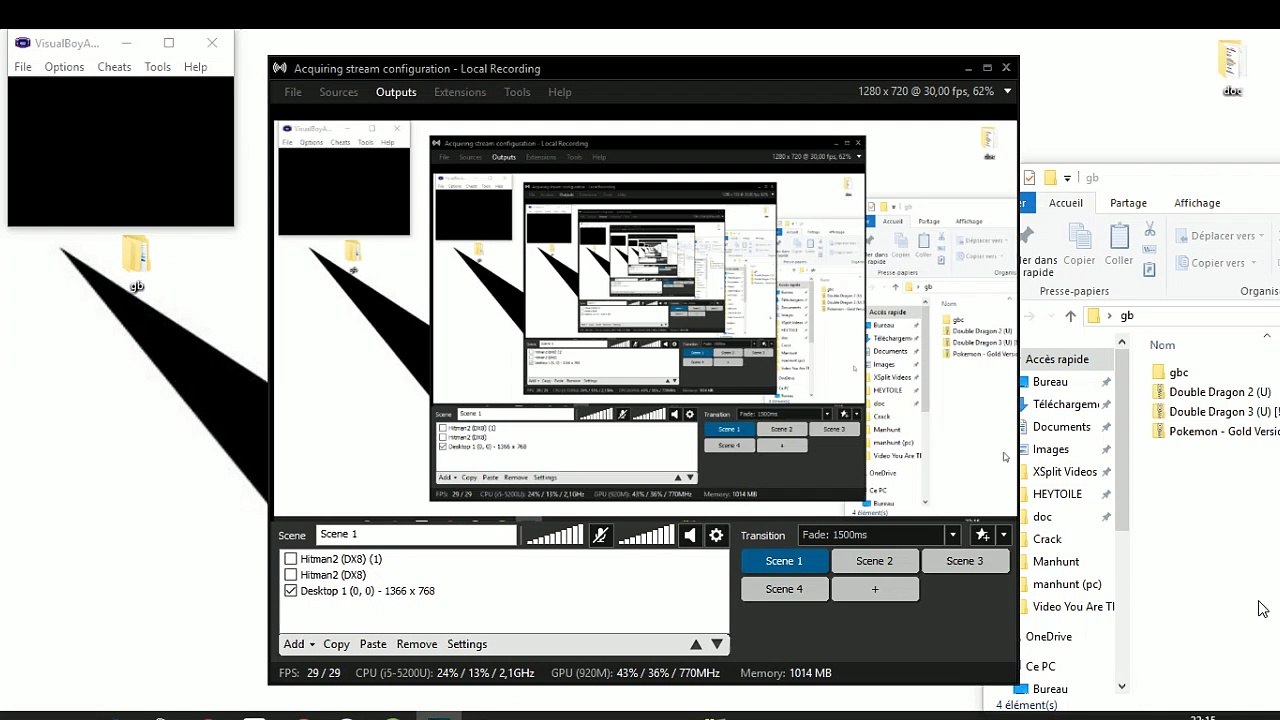Screen dimensions: 1280x720
Task: Open XSplit Help menu
Action: coord(560,92)
